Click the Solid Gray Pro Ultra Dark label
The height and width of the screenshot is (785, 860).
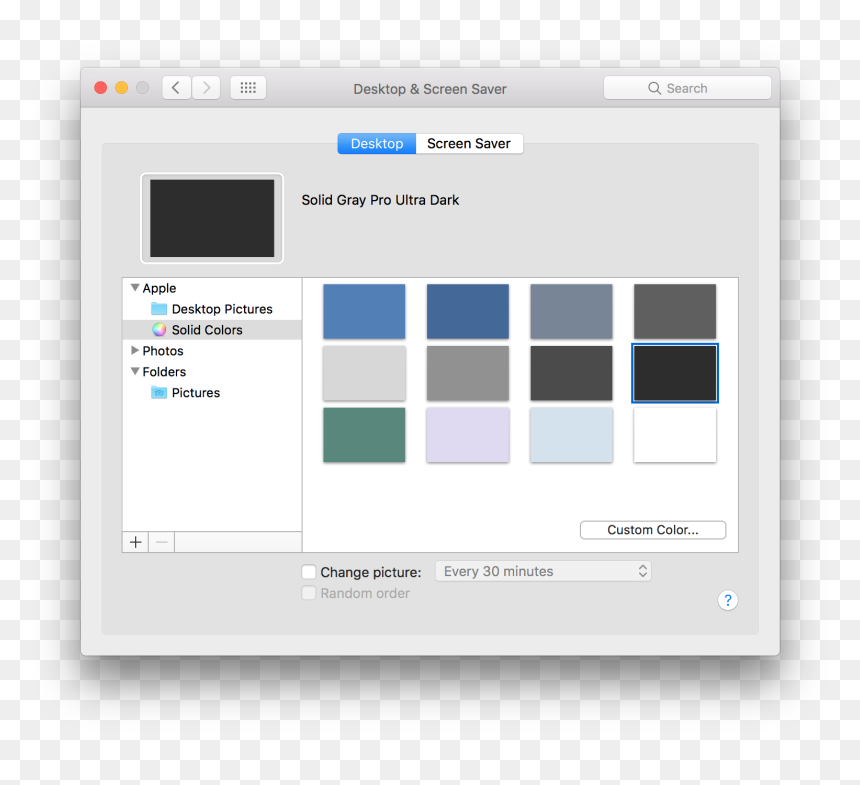pos(380,200)
